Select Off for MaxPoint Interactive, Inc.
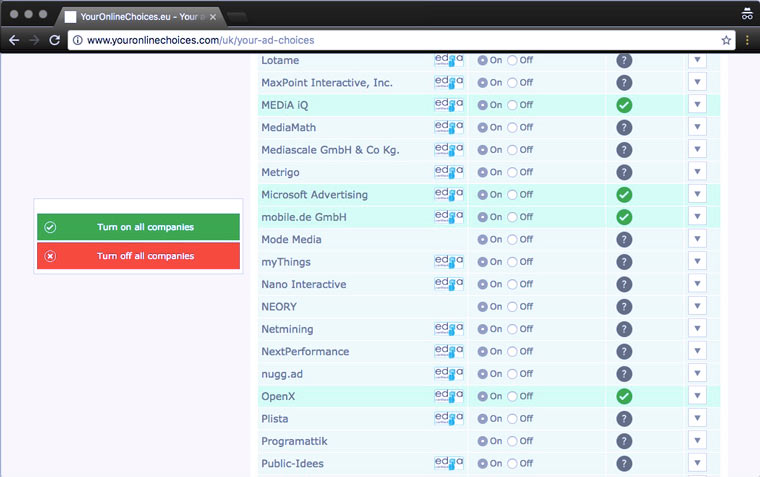 point(512,83)
